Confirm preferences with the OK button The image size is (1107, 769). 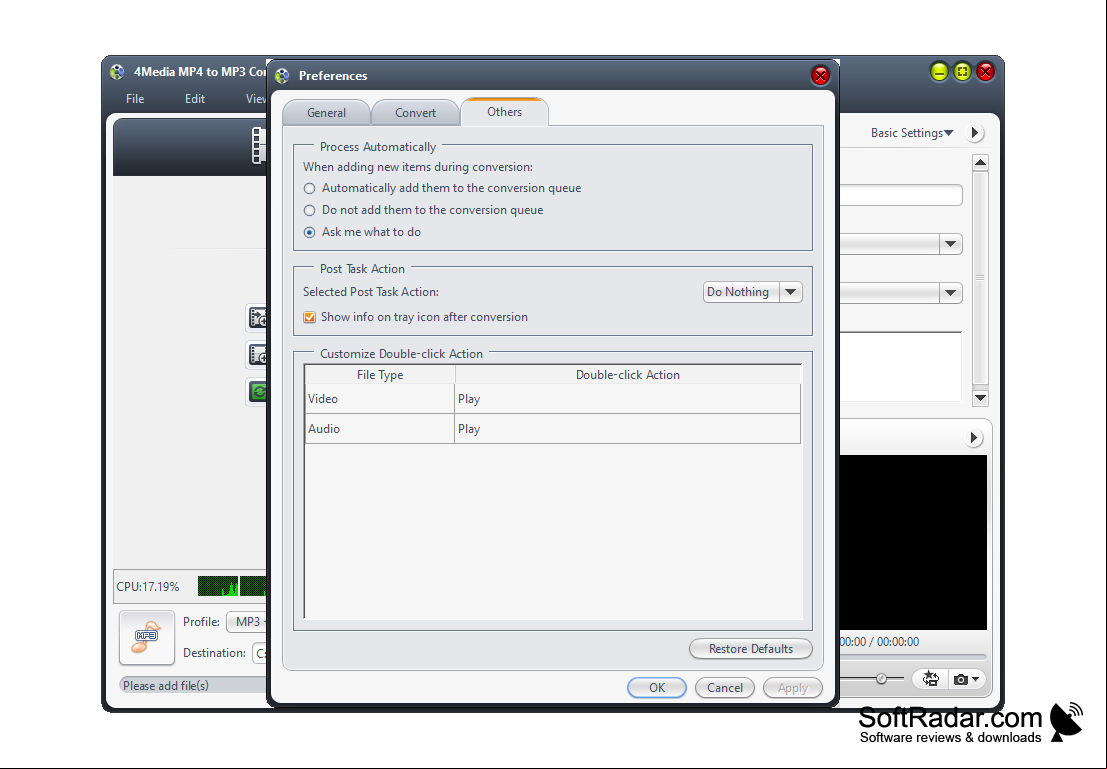click(657, 688)
